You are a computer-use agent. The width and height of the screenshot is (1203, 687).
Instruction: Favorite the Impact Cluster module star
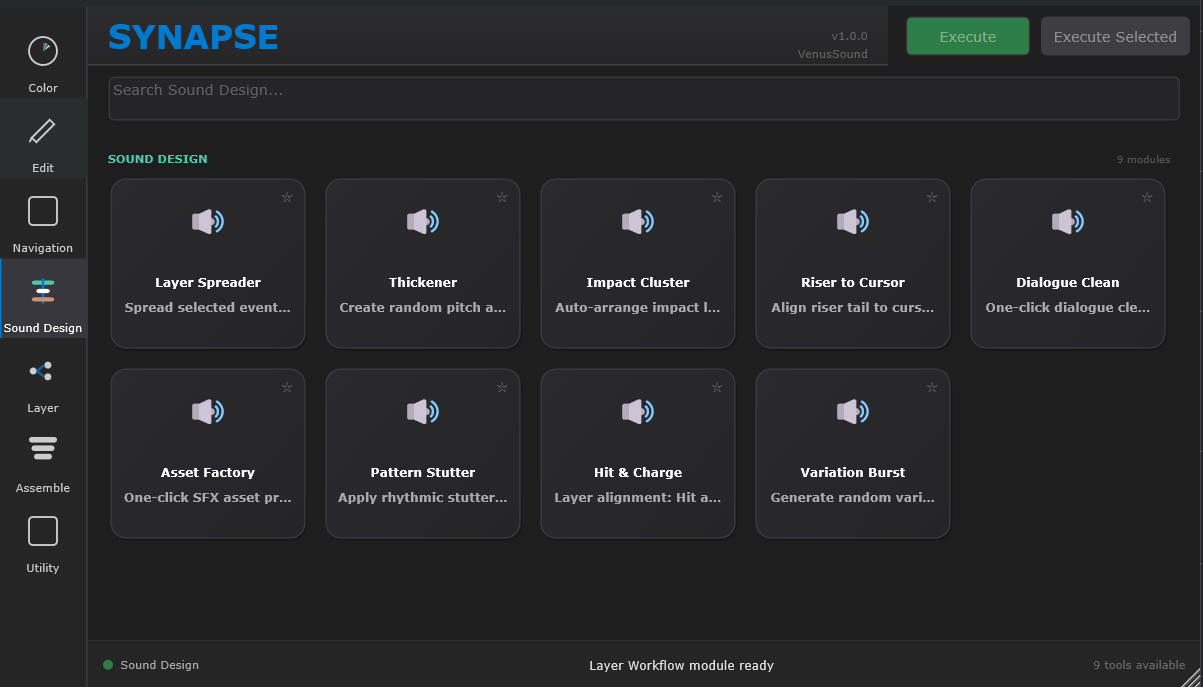click(717, 197)
